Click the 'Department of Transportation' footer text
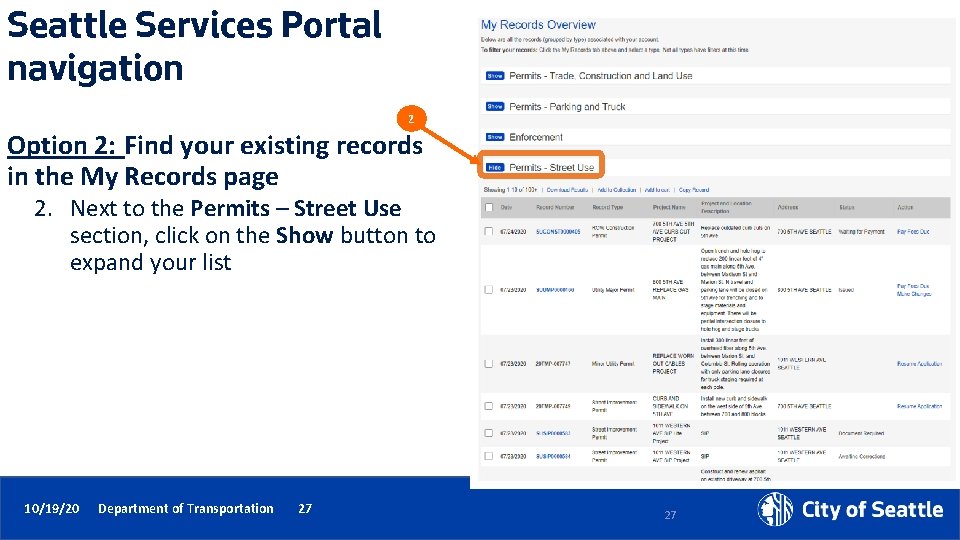 coord(186,509)
